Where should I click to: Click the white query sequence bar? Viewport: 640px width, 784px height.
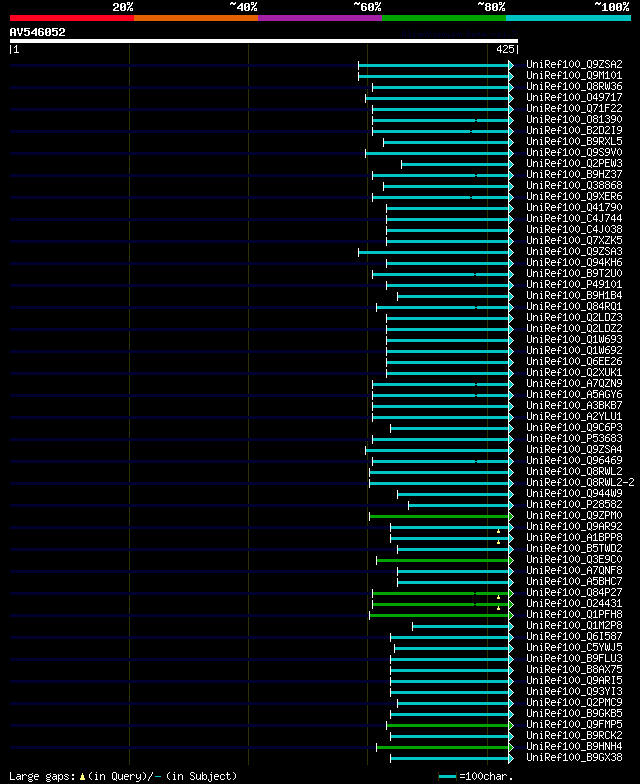pyautogui.click(x=264, y=41)
